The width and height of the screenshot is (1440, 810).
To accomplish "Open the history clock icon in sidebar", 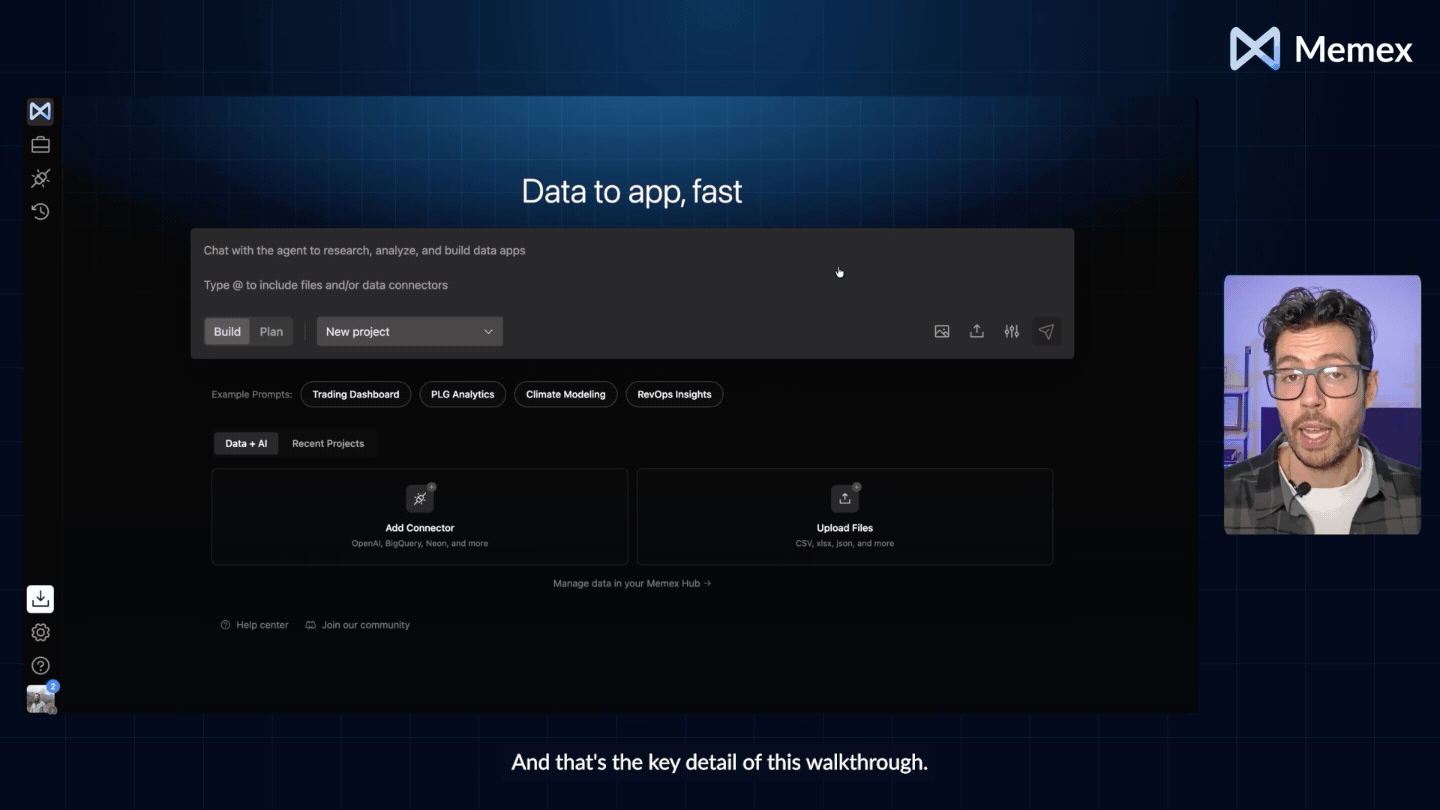I will (40, 211).
